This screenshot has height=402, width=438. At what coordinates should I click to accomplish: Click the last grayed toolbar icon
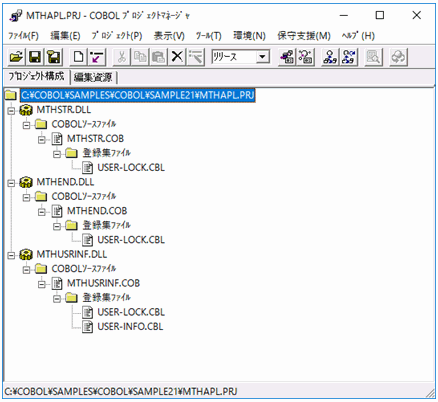click(398, 57)
